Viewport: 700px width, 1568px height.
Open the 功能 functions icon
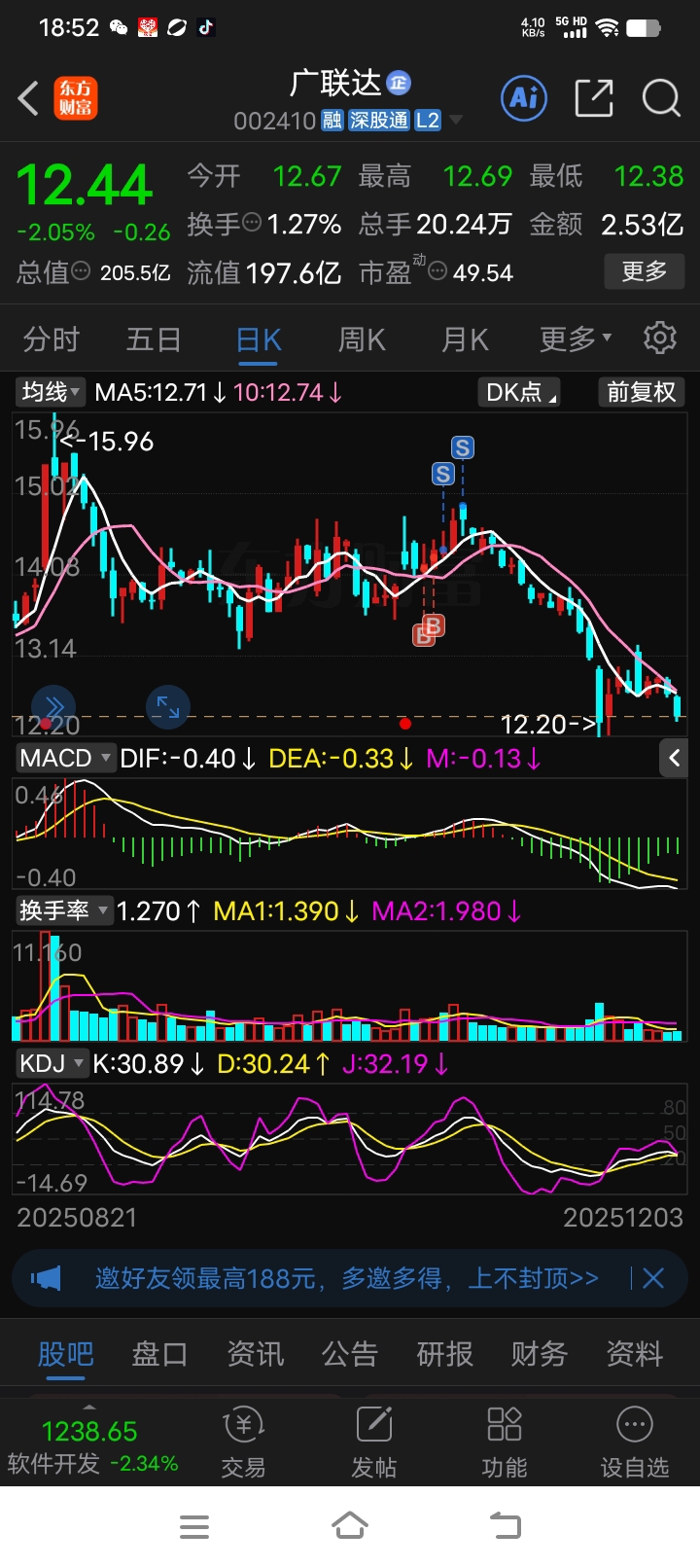tap(505, 1442)
